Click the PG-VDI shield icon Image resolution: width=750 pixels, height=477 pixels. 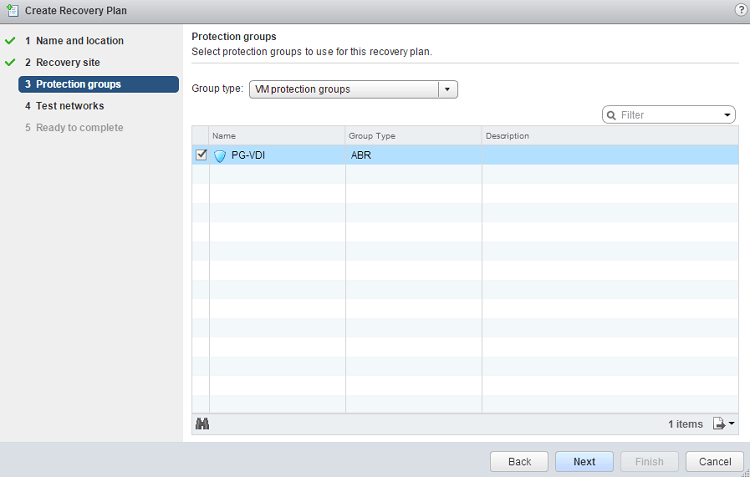pyautogui.click(x=220, y=155)
